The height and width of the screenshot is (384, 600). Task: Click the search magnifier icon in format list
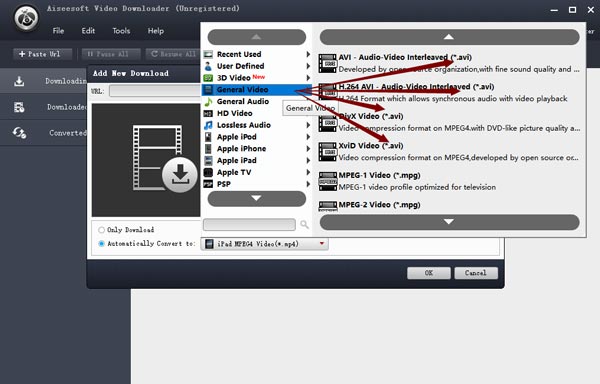click(304, 225)
